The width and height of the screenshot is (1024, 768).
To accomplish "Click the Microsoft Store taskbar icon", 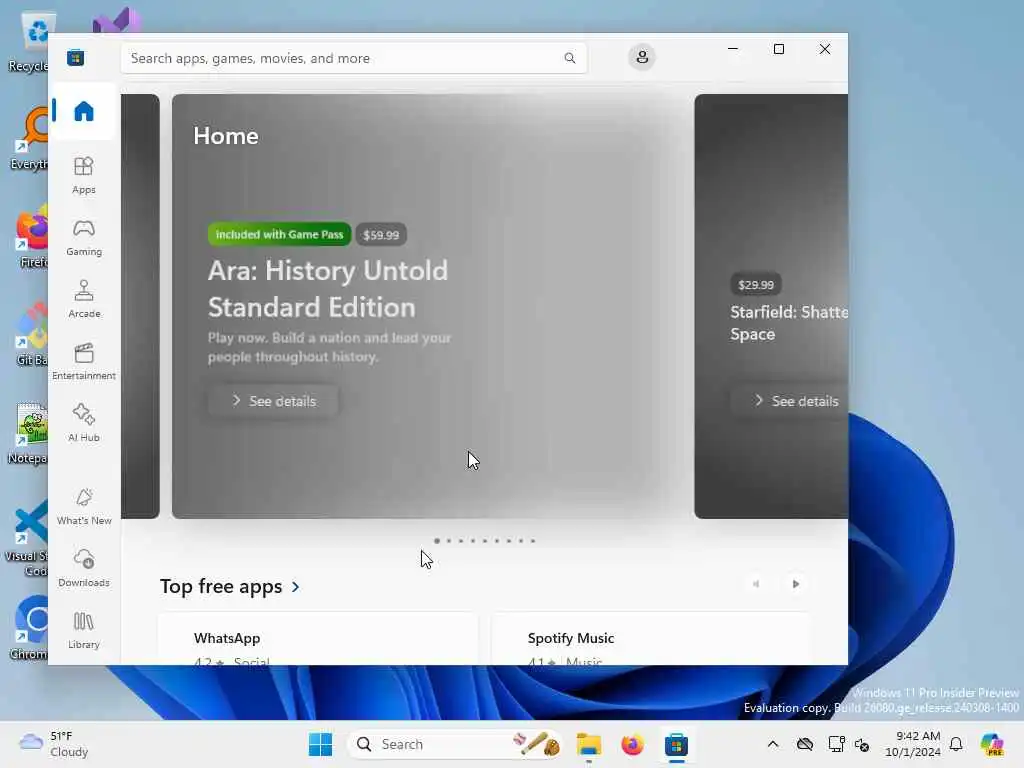I will (676, 744).
